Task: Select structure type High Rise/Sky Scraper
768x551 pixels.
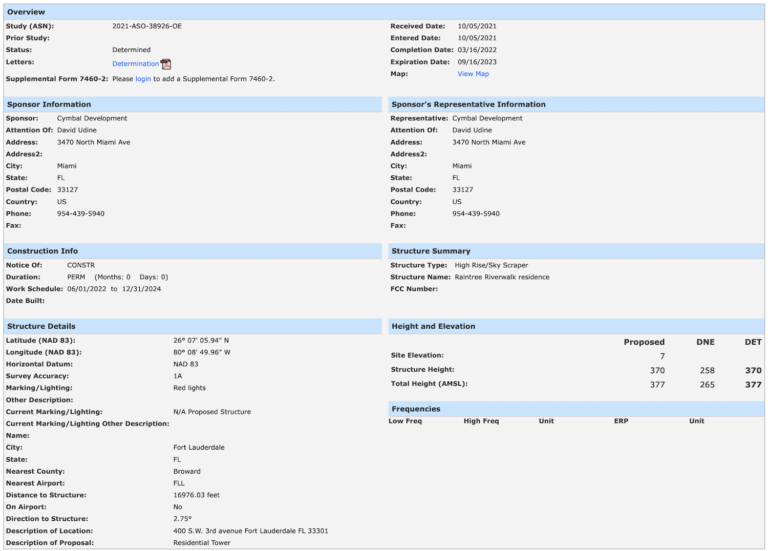Action: click(491, 265)
